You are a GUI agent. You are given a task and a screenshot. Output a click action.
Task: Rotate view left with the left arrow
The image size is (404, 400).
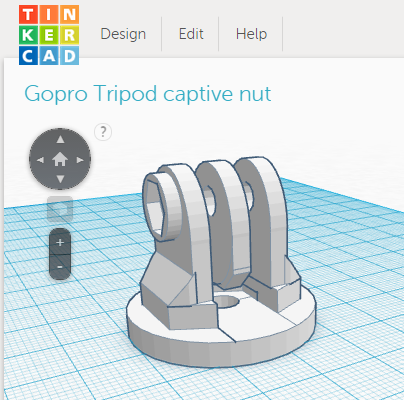tap(40, 160)
